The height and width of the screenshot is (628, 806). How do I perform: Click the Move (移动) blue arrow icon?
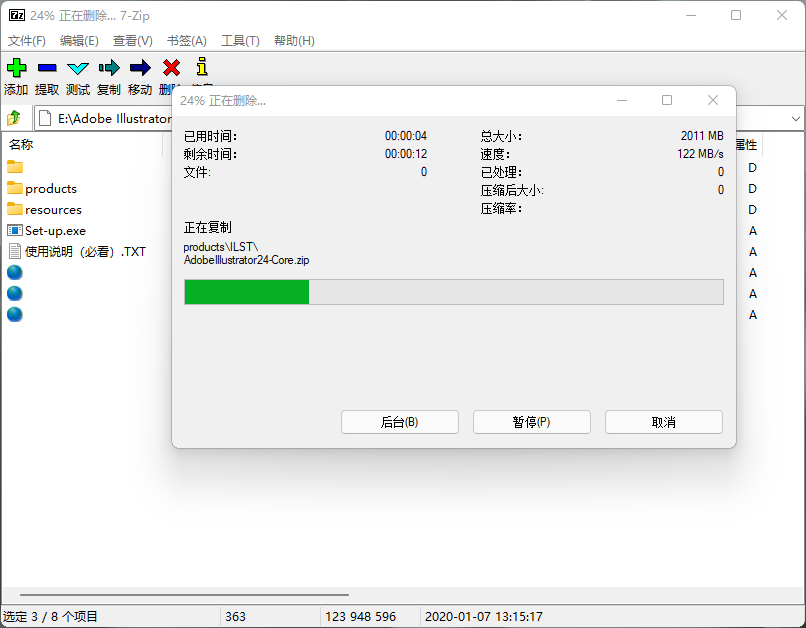[140, 68]
